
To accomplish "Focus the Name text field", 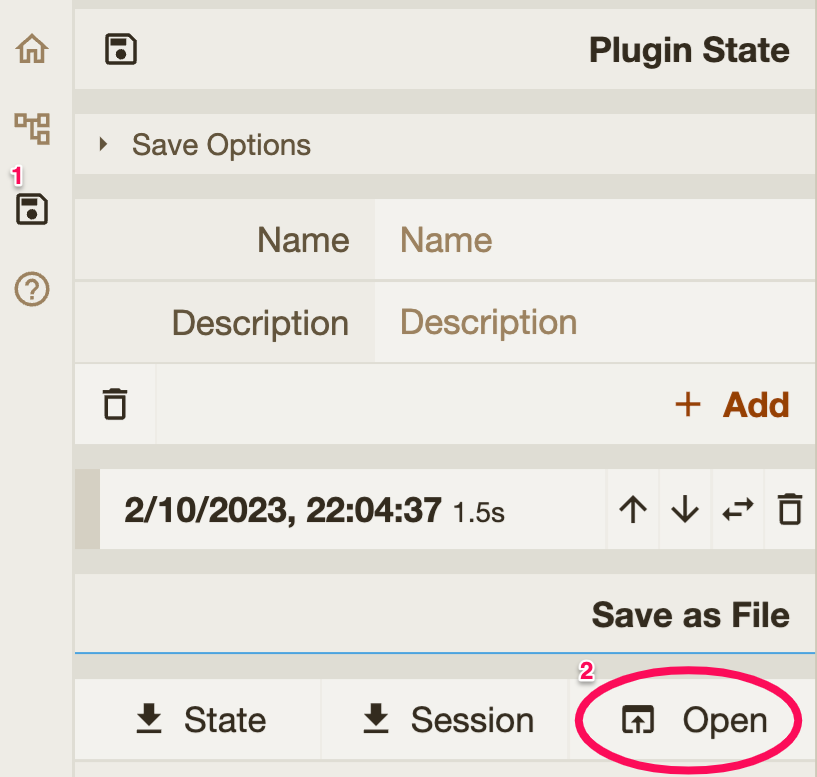I will (x=594, y=240).
